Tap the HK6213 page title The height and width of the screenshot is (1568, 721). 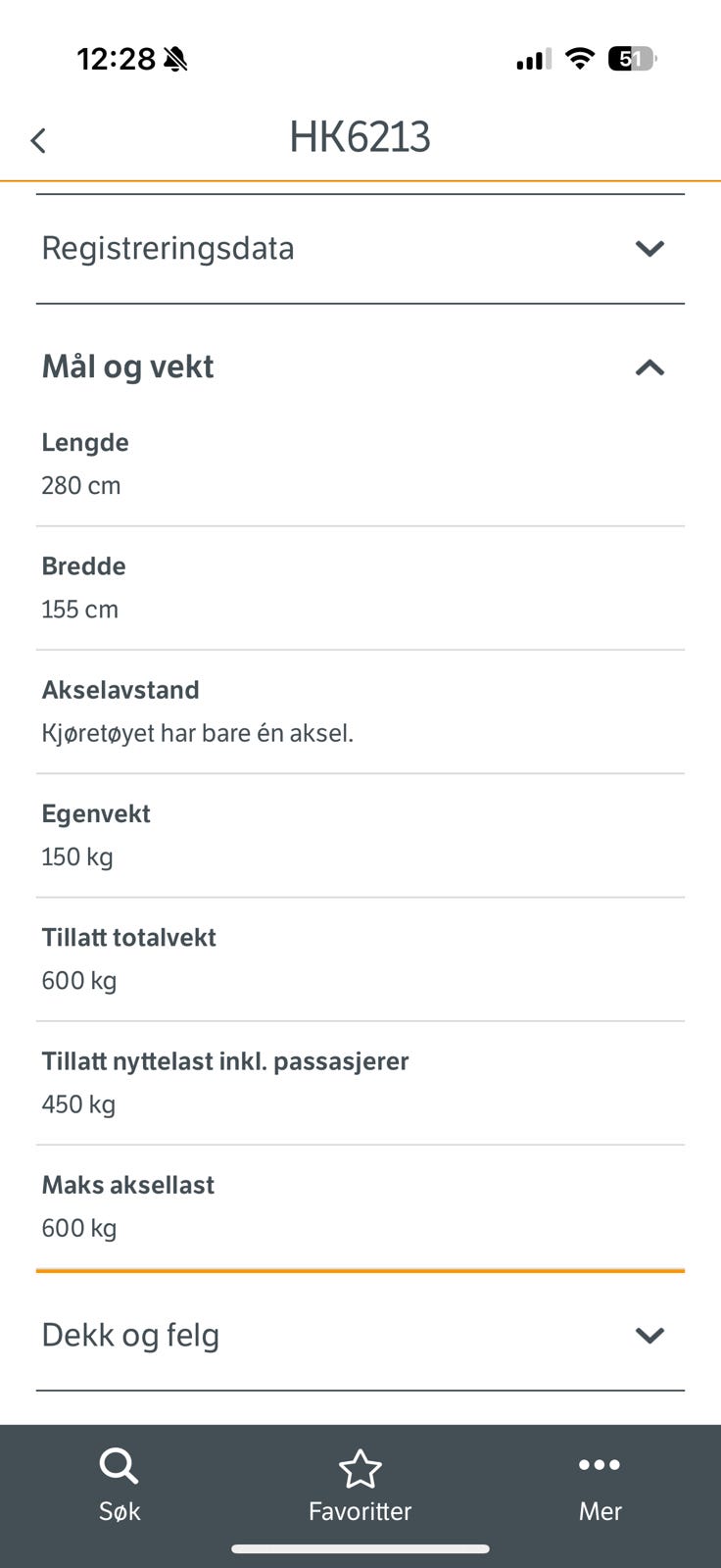[x=360, y=137]
